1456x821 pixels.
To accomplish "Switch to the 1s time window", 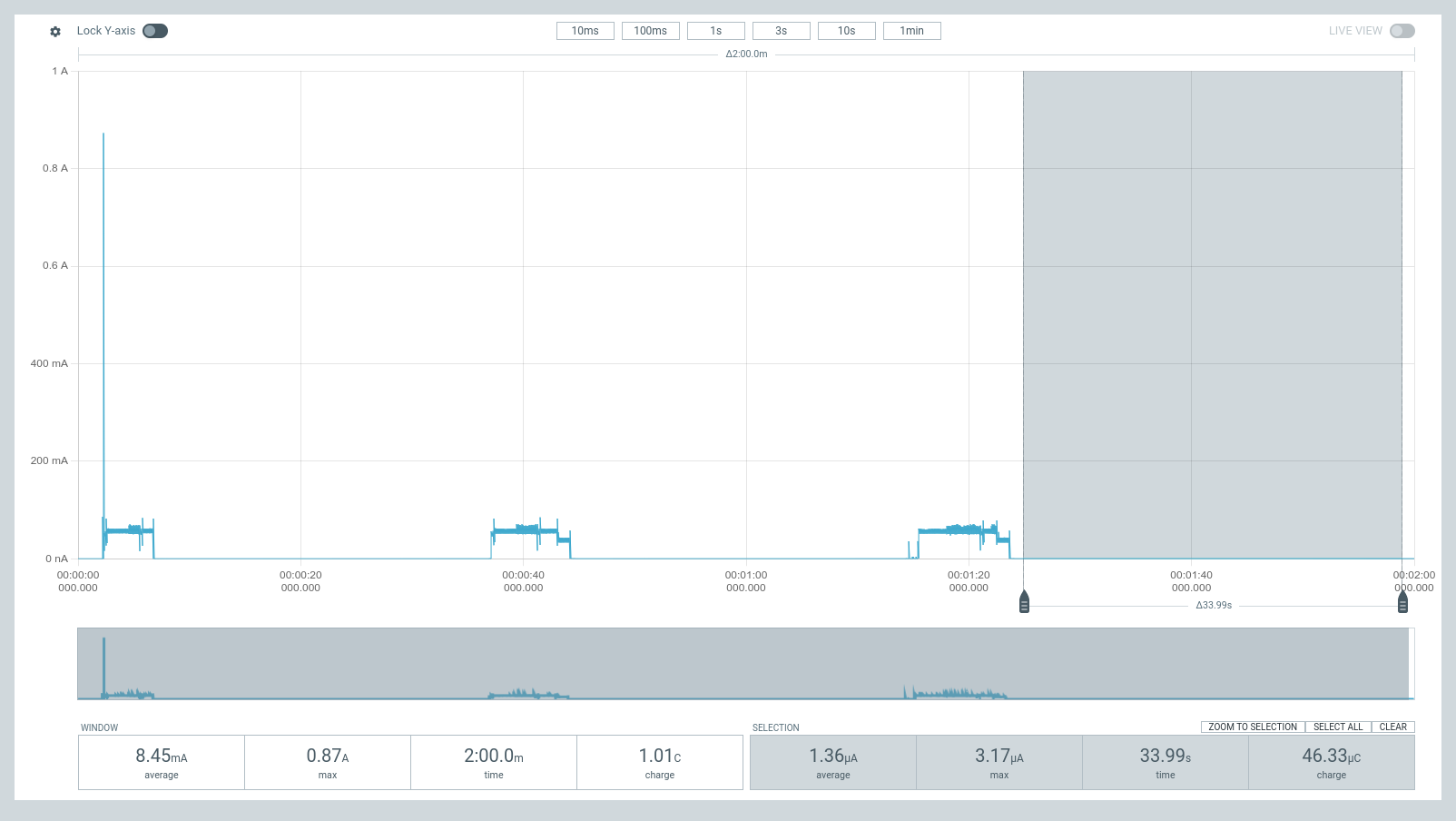I will click(715, 30).
